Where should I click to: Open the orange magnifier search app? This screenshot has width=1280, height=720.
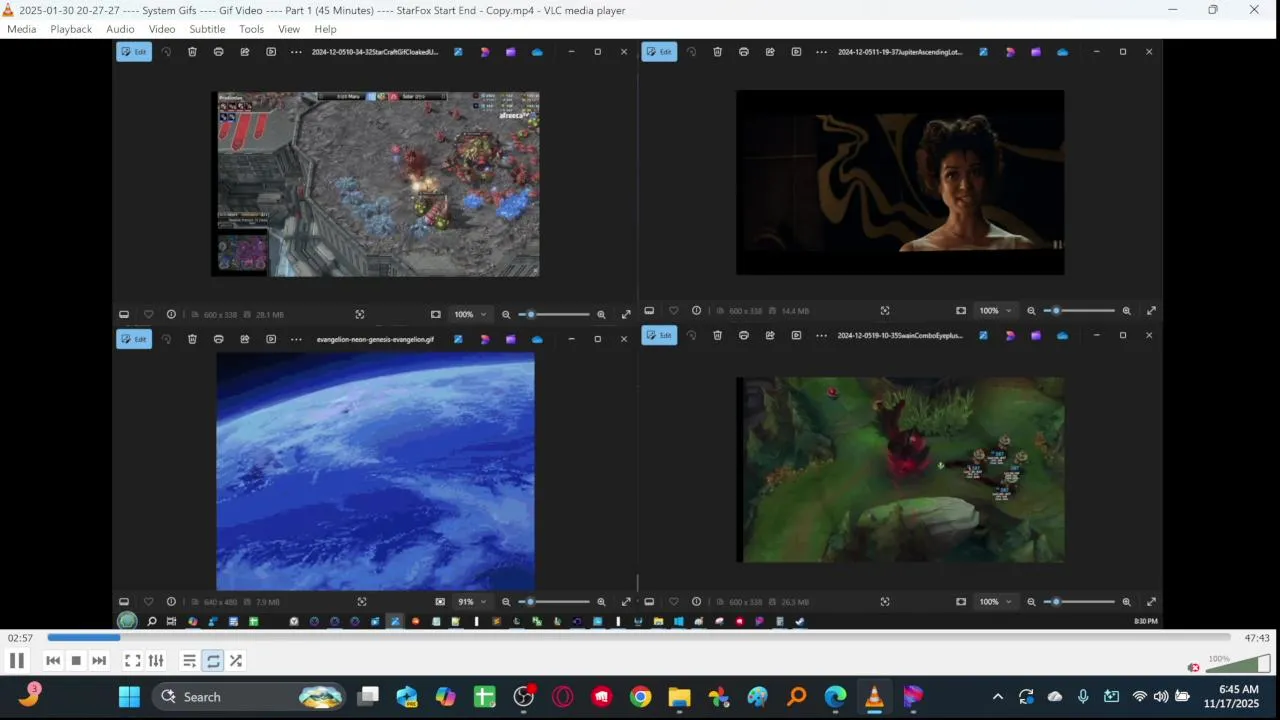click(797, 697)
